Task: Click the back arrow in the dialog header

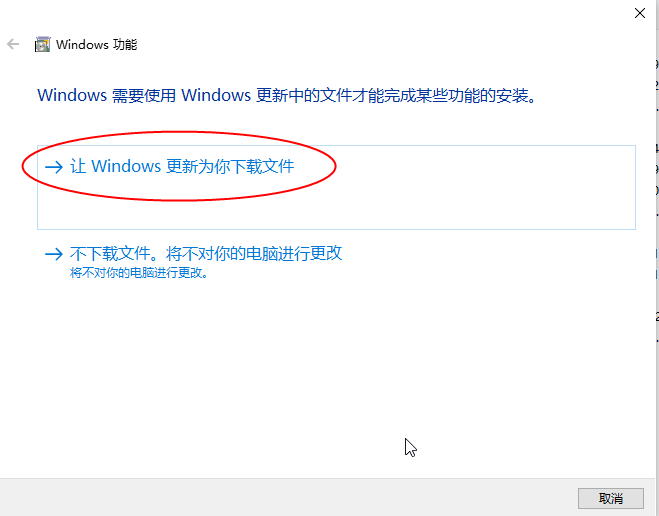Action: pos(13,44)
